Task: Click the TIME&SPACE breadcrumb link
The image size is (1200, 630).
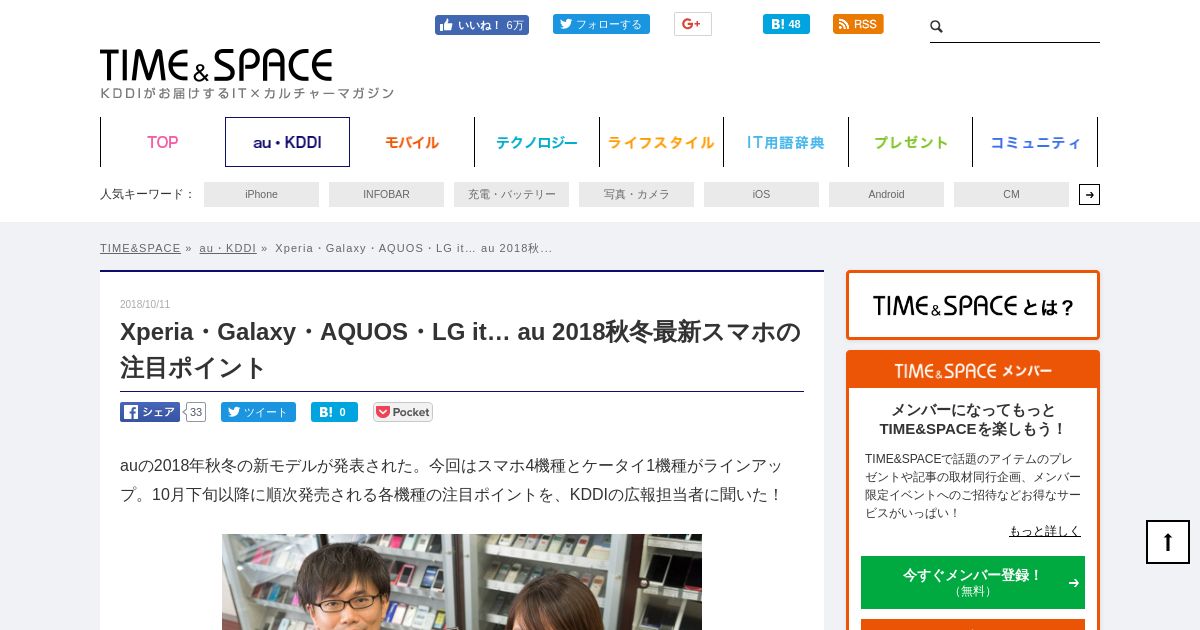Action: coord(140,248)
